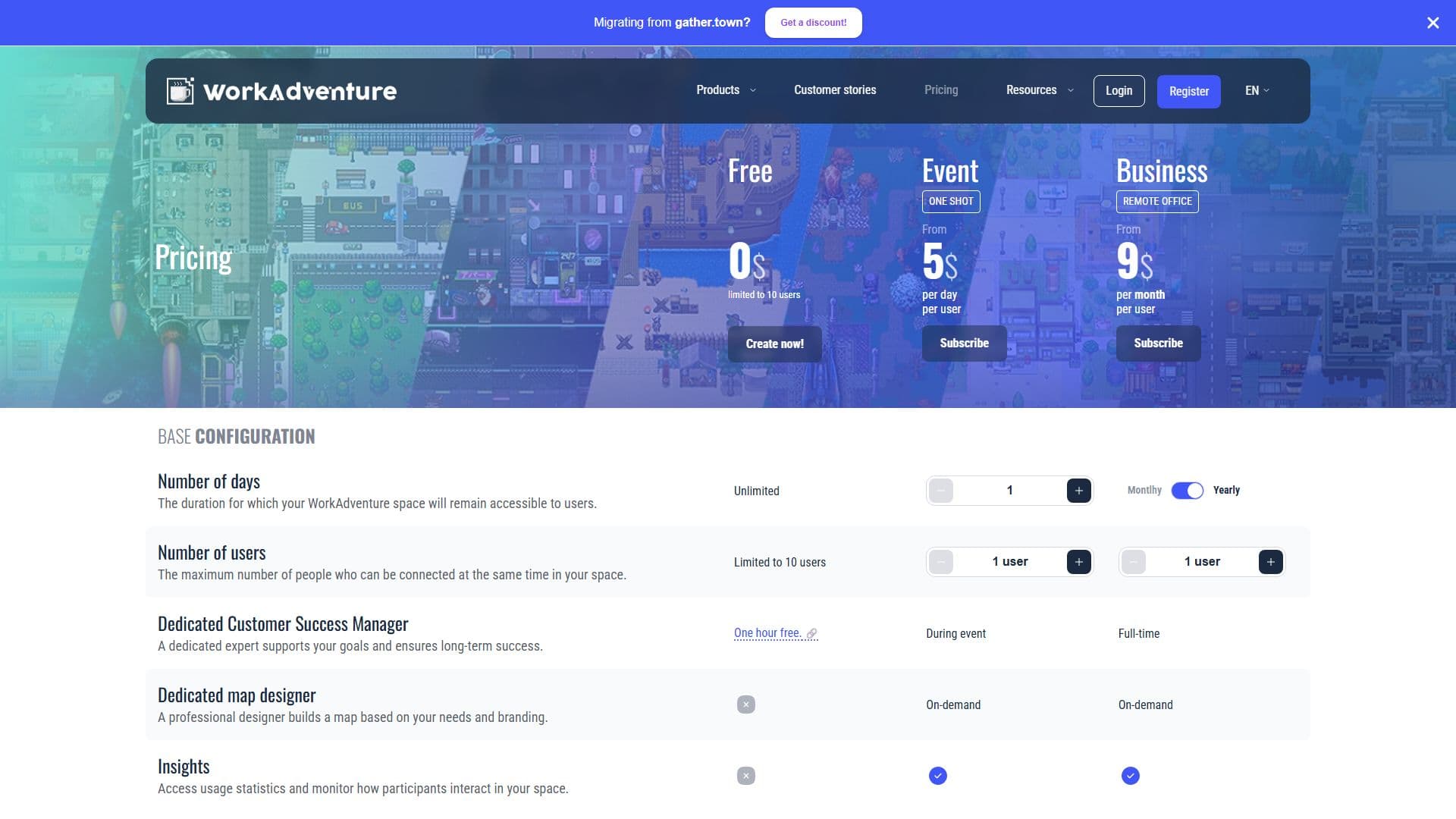Click the Business '1 user' value field
This screenshot has height=819, width=1456.
[x=1202, y=562]
